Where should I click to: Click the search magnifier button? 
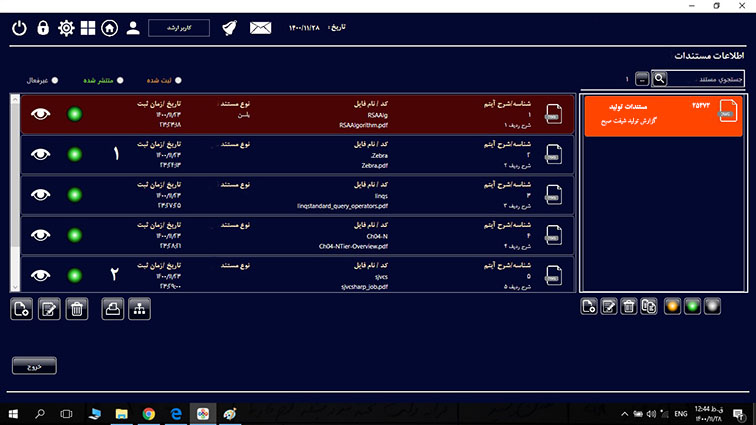659,78
